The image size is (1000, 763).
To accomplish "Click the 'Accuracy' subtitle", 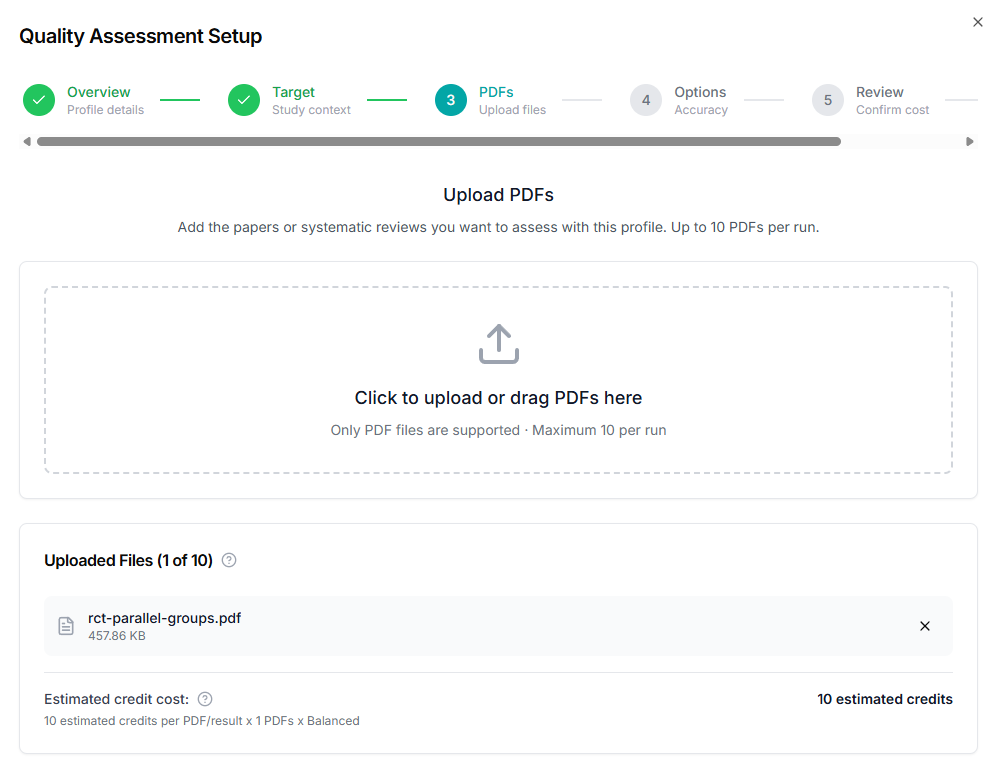I will [701, 110].
